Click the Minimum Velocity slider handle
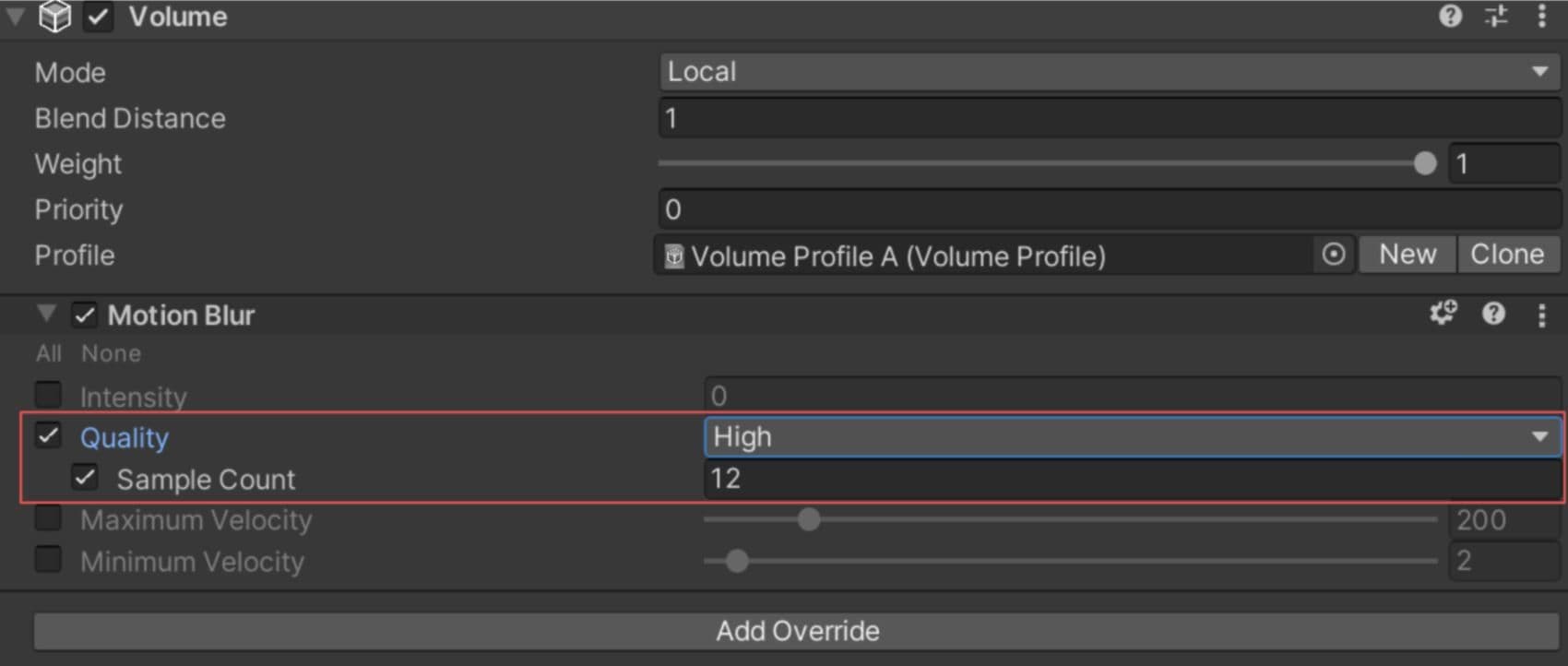 pyautogui.click(x=736, y=560)
